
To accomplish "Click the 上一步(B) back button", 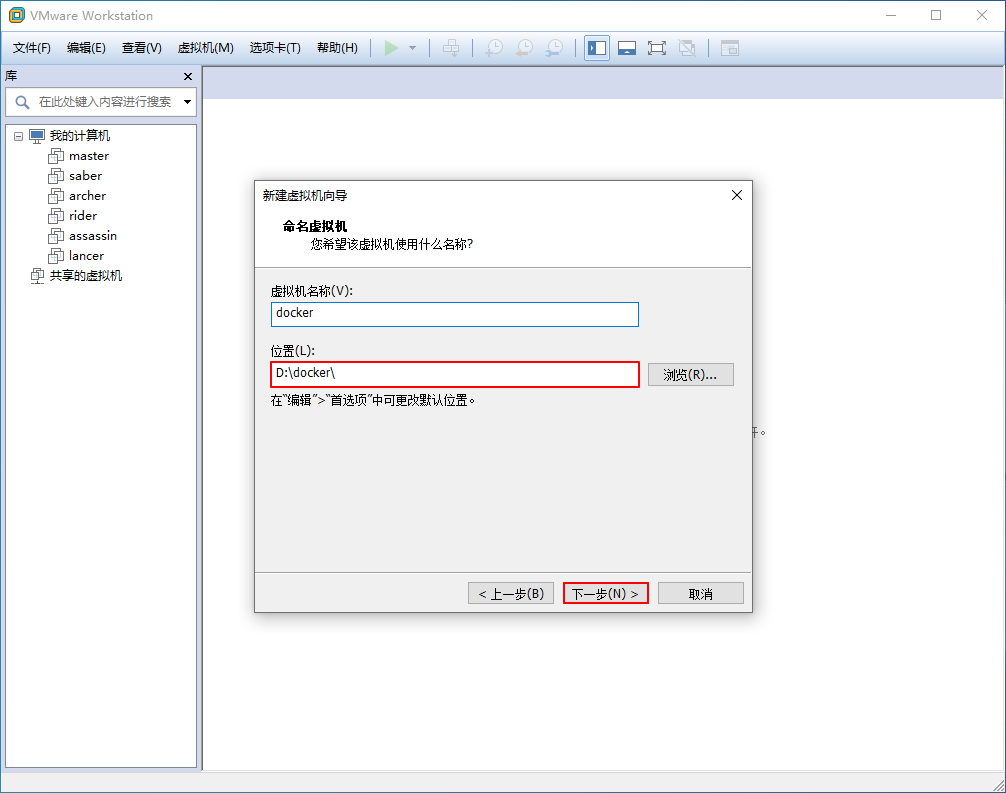I will coord(510,593).
